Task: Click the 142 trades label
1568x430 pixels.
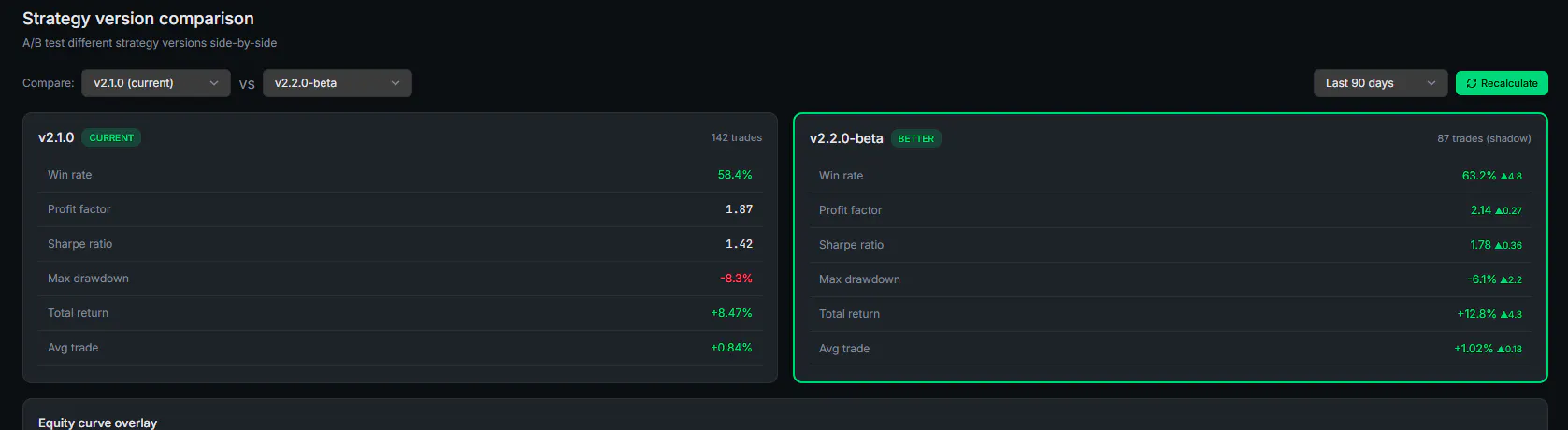Action: point(736,137)
